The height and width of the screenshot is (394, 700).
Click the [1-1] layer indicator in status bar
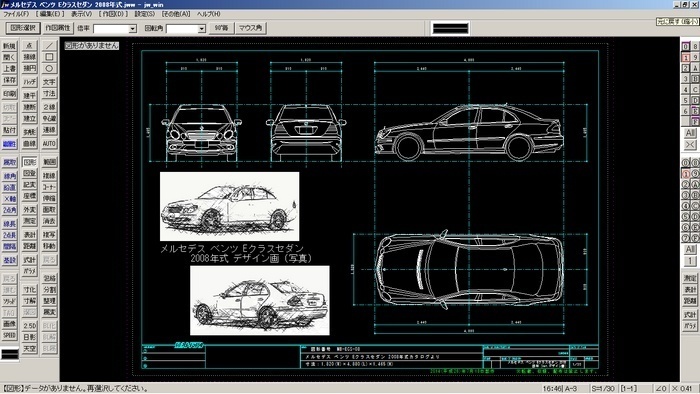(x=629, y=389)
